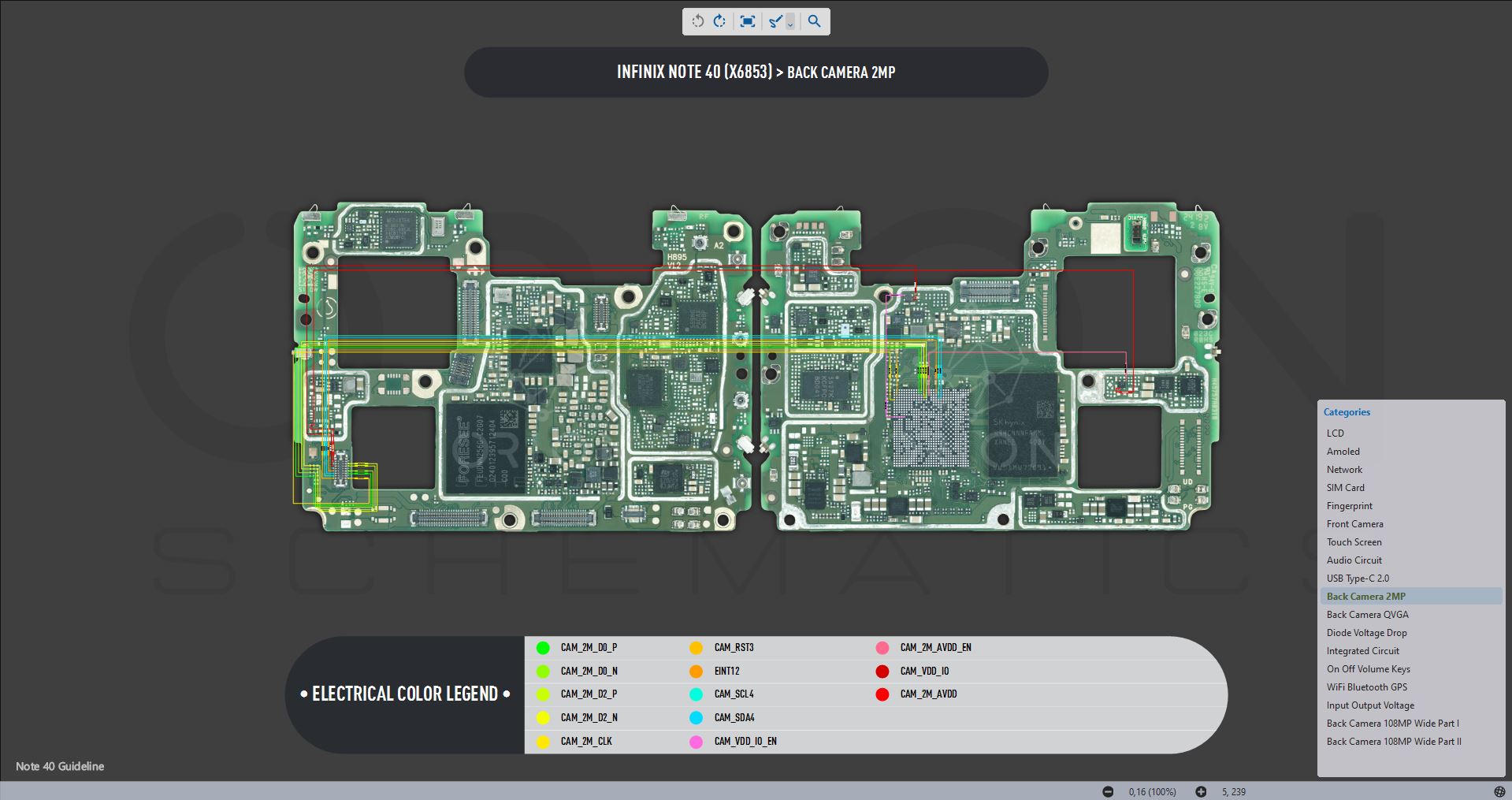Activate the draw/annotate pen tool

(x=775, y=21)
